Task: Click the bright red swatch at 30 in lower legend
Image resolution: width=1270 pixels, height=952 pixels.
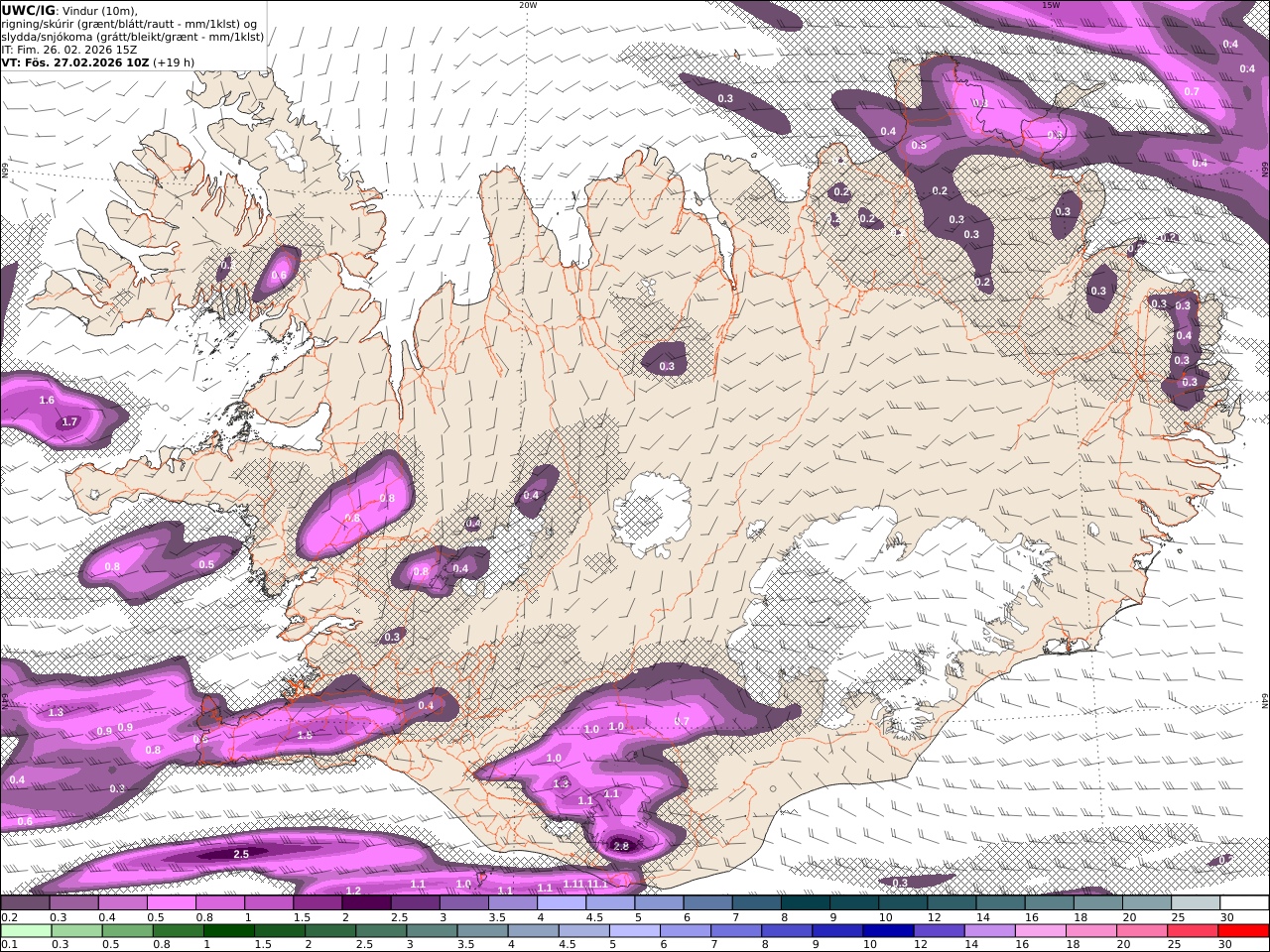Action: (x=1242, y=931)
